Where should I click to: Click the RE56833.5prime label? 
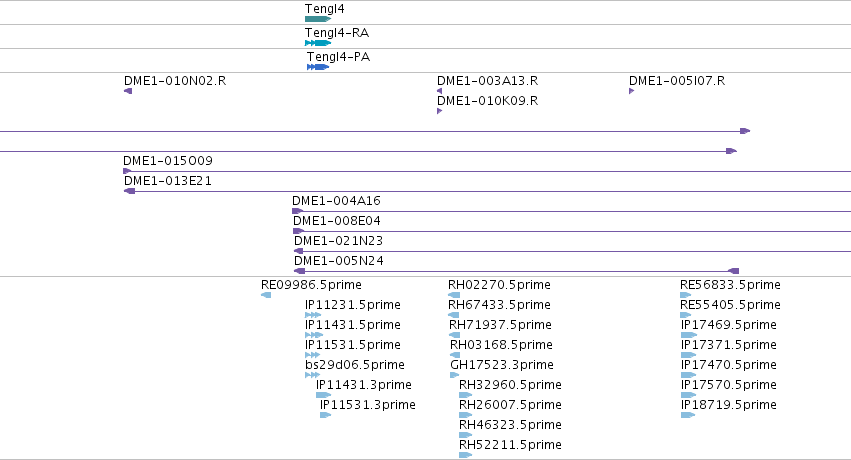click(x=730, y=285)
